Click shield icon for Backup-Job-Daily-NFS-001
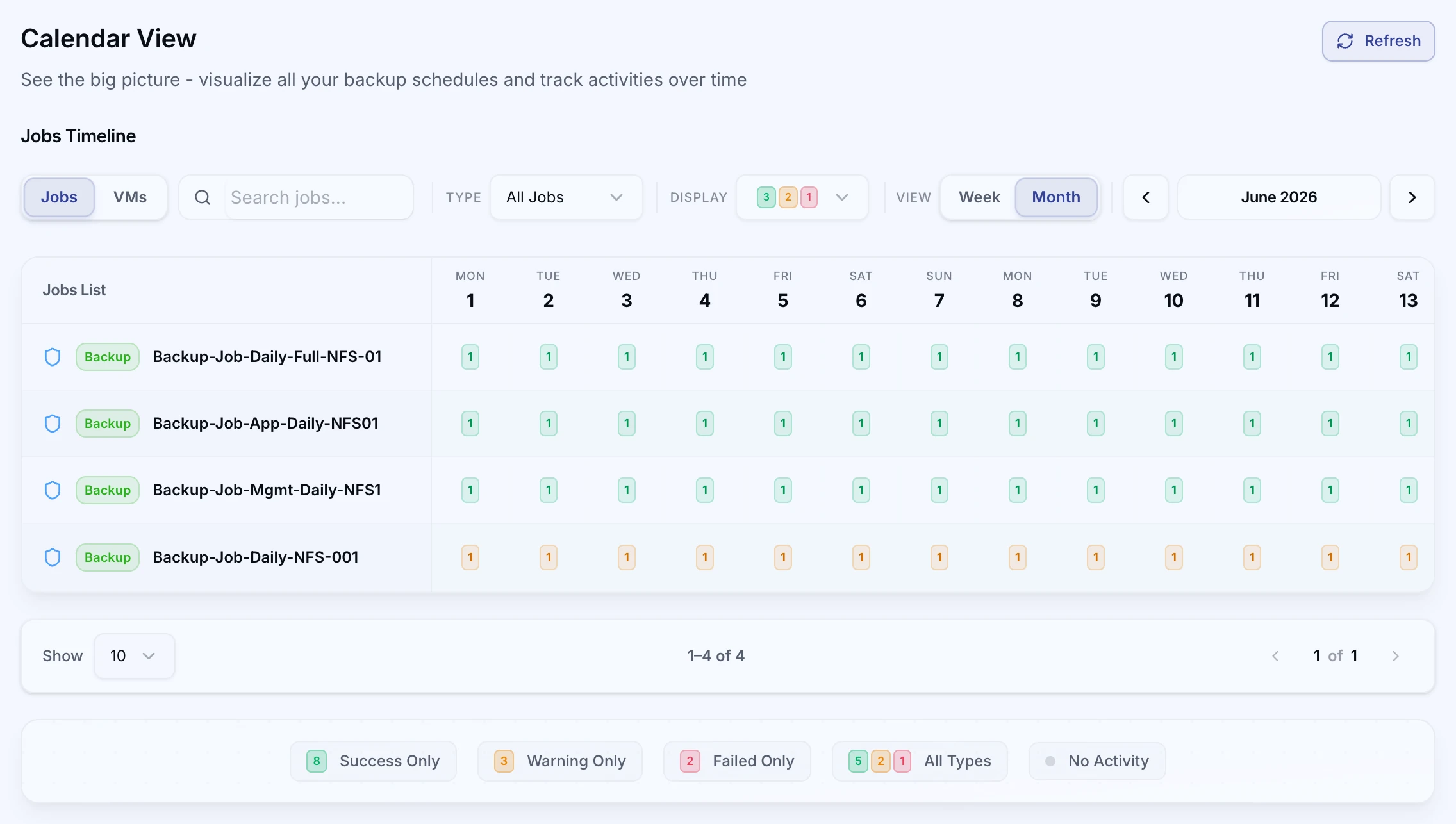 pos(53,557)
